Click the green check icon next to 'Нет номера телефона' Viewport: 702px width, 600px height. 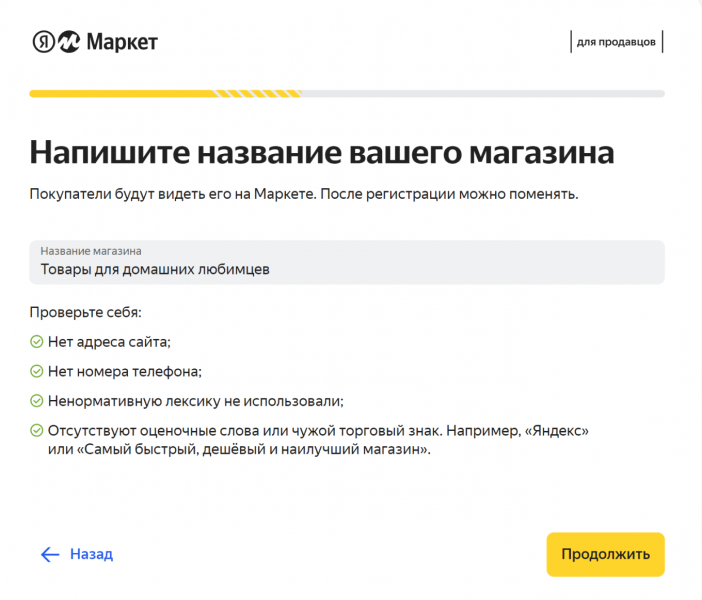click(x=36, y=371)
